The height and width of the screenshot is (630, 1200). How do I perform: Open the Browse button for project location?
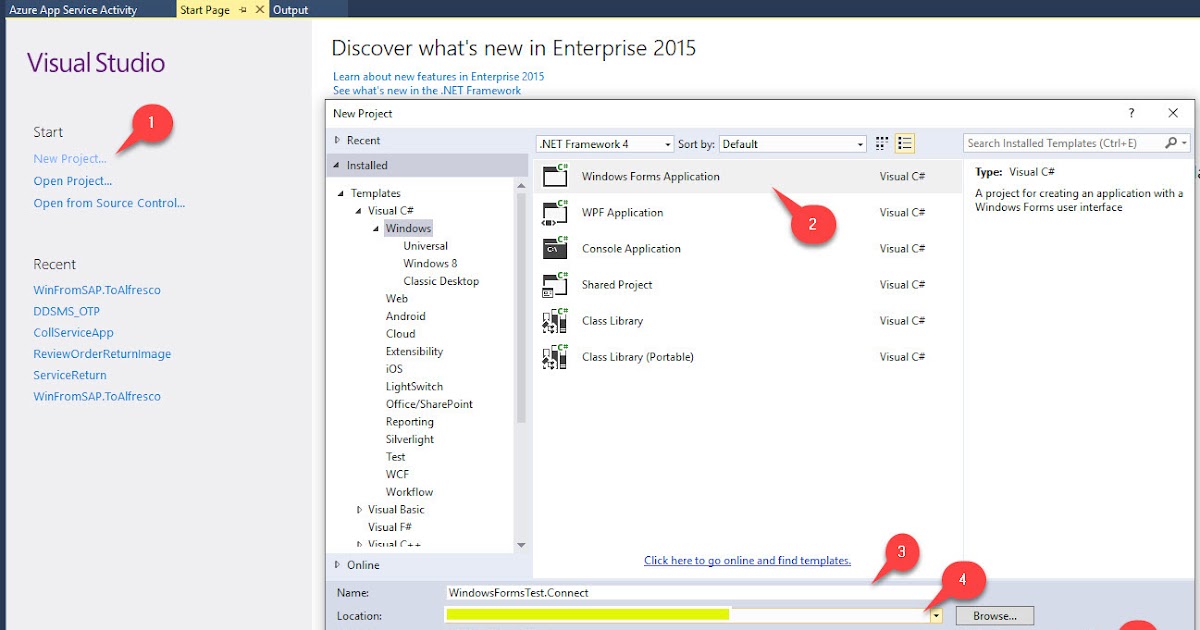tap(994, 615)
